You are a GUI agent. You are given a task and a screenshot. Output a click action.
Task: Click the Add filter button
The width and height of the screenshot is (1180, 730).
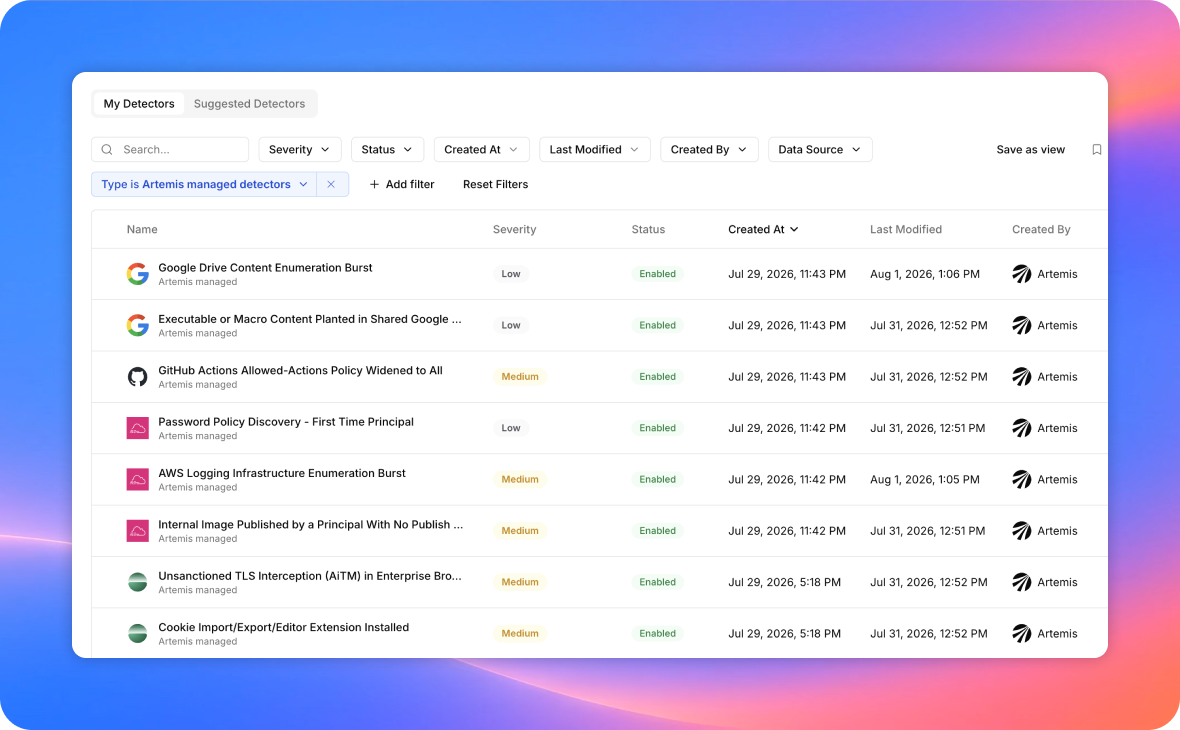[x=402, y=184]
